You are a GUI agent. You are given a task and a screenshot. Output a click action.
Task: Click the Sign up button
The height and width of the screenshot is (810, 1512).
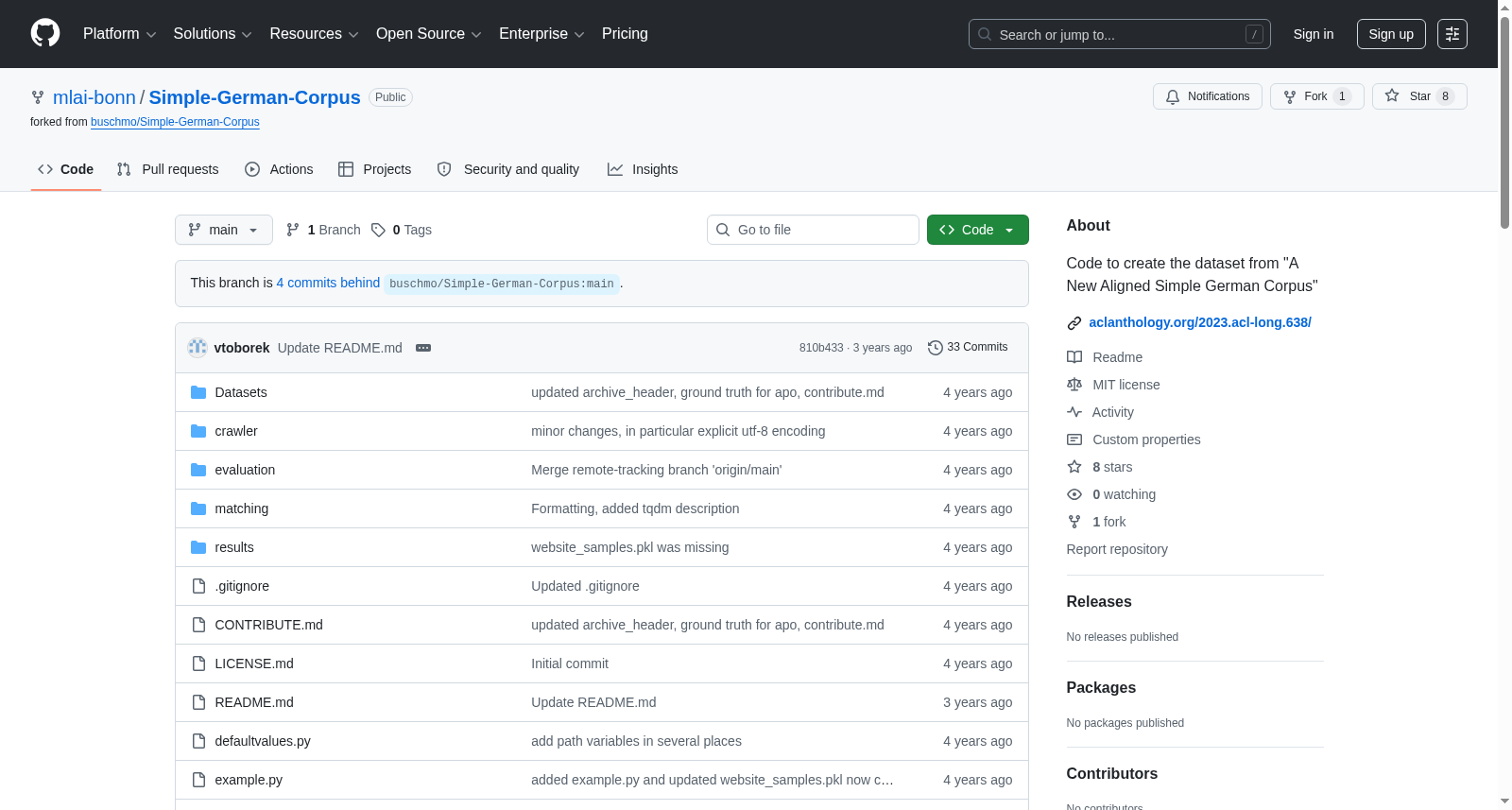(x=1391, y=34)
